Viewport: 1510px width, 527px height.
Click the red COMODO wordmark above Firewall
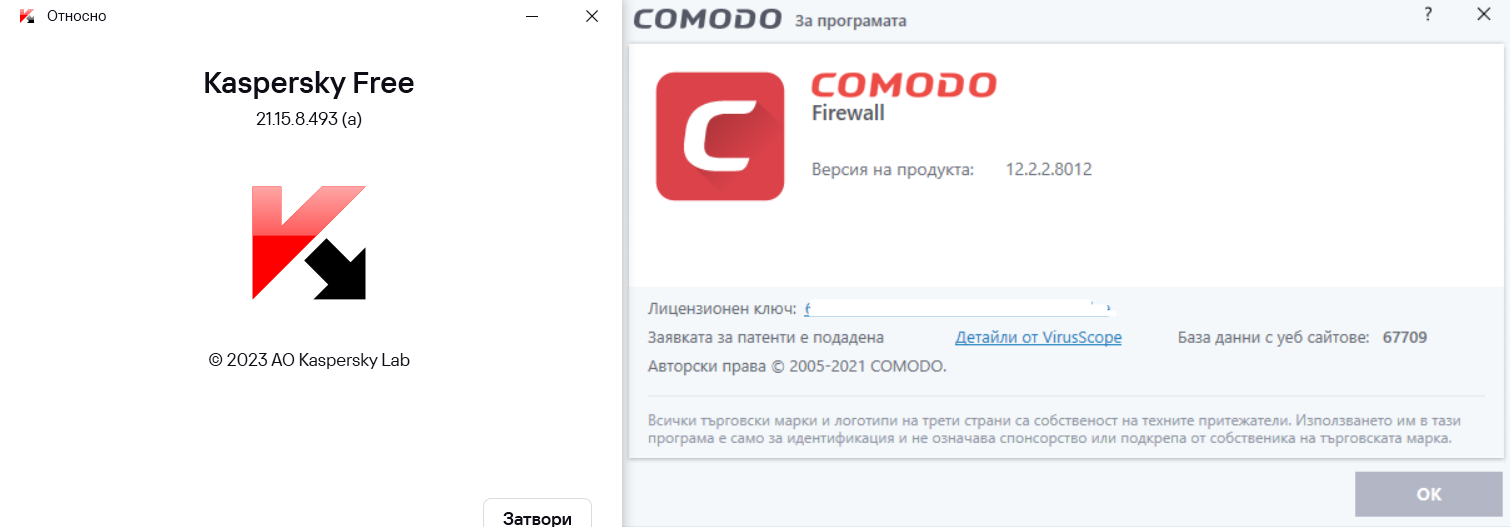[903, 84]
